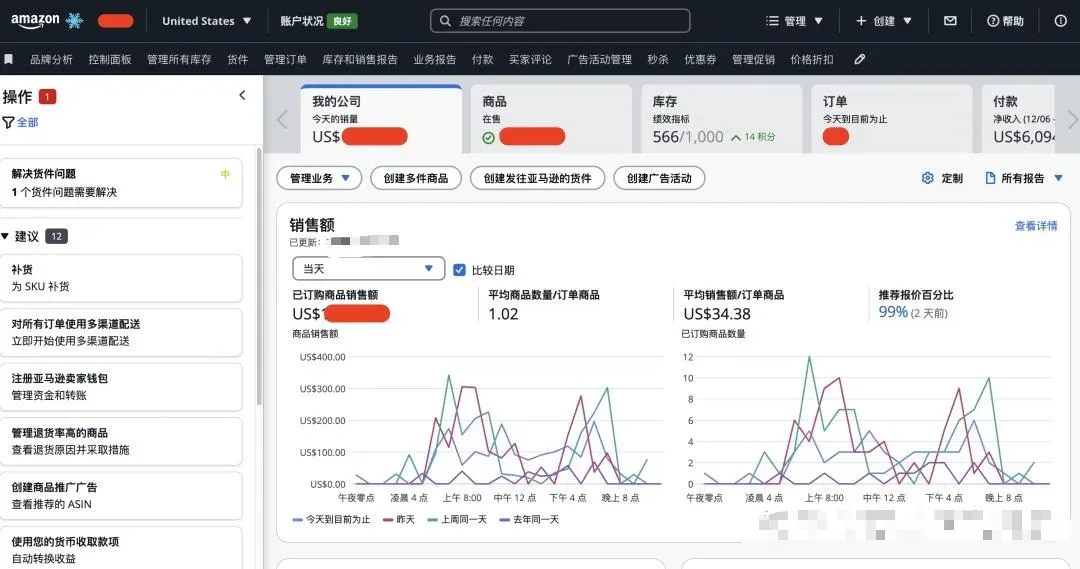
Task: Click the 账户状况 良好 status
Action: coord(318,21)
